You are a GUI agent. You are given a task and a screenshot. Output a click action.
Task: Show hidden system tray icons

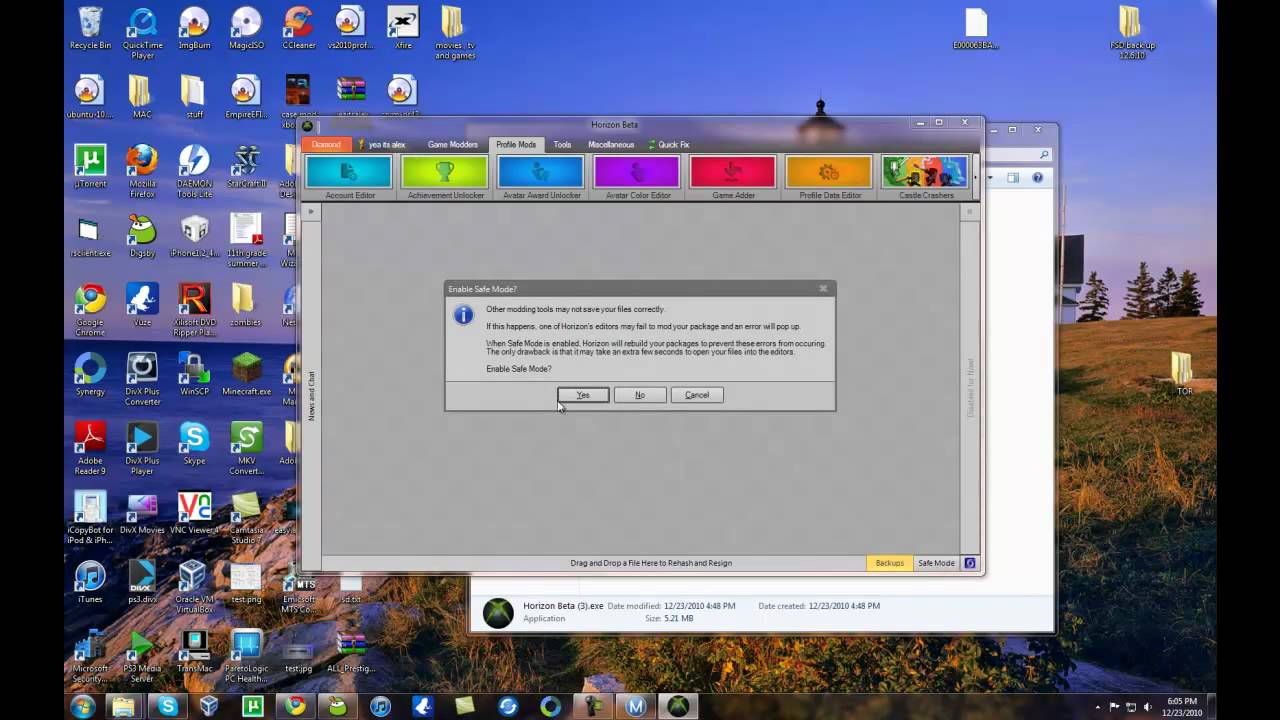[x=1097, y=707]
